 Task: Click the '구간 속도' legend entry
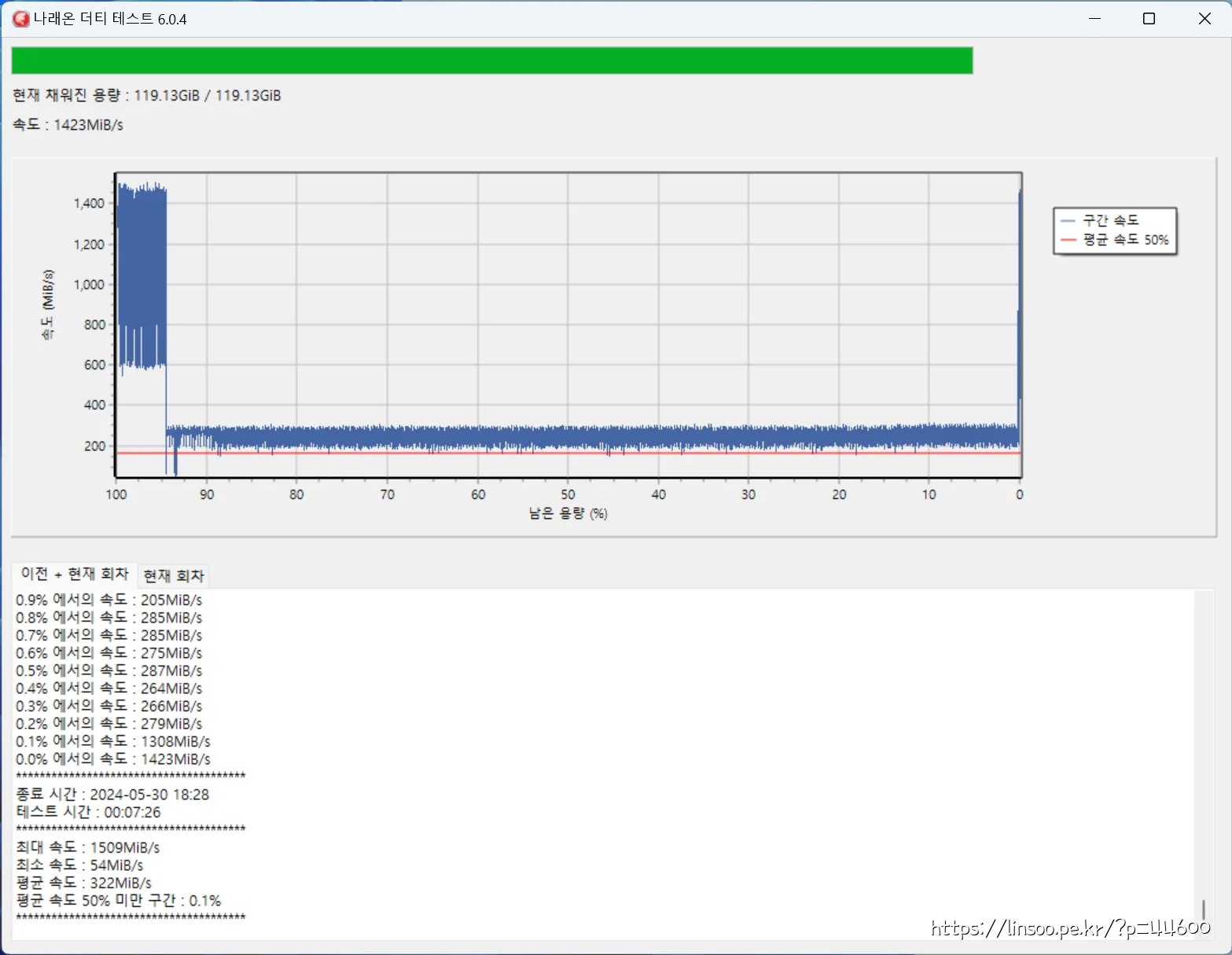point(1100,220)
